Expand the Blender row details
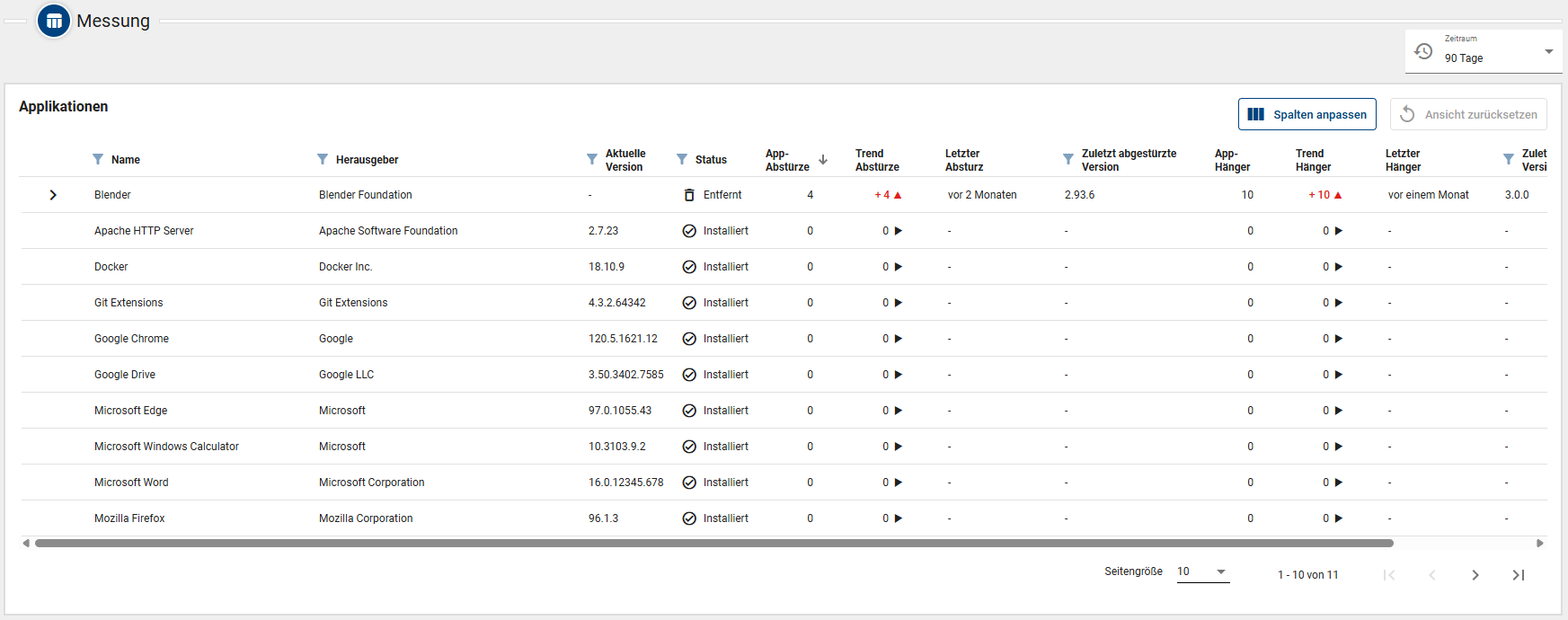This screenshot has width=1568, height=620. click(x=53, y=195)
